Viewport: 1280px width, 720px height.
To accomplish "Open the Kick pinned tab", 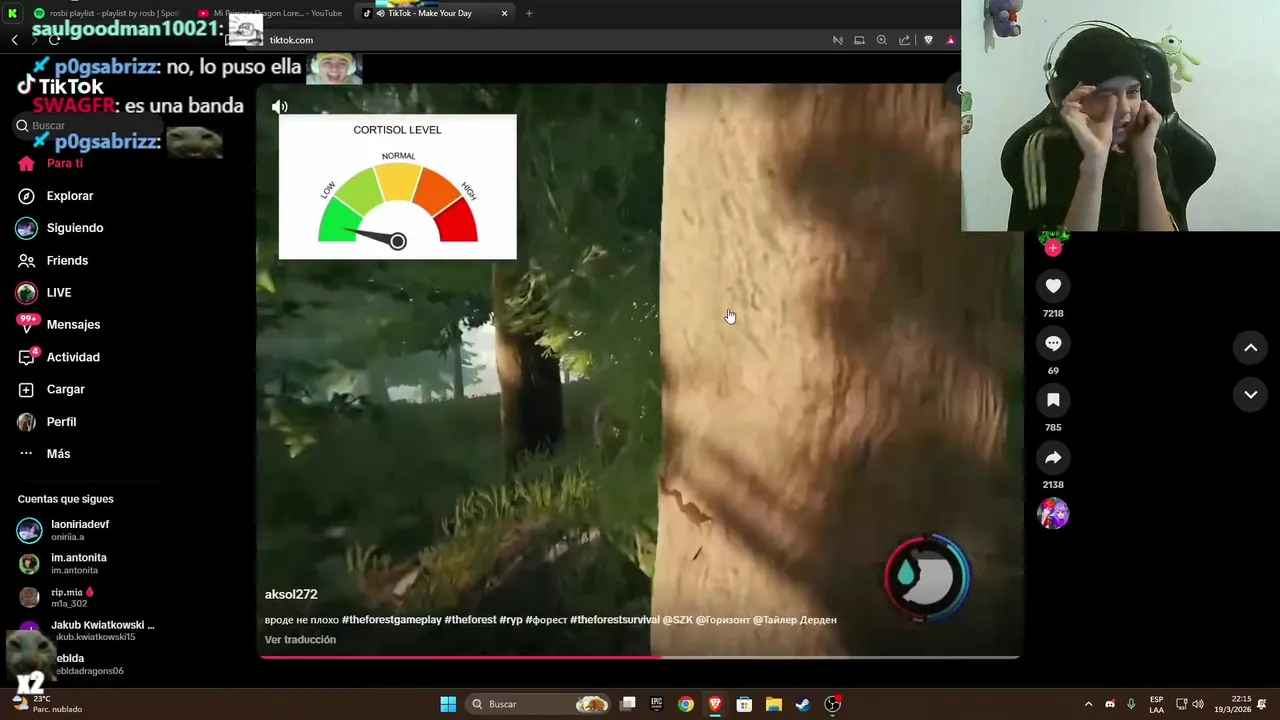I will click(x=13, y=13).
